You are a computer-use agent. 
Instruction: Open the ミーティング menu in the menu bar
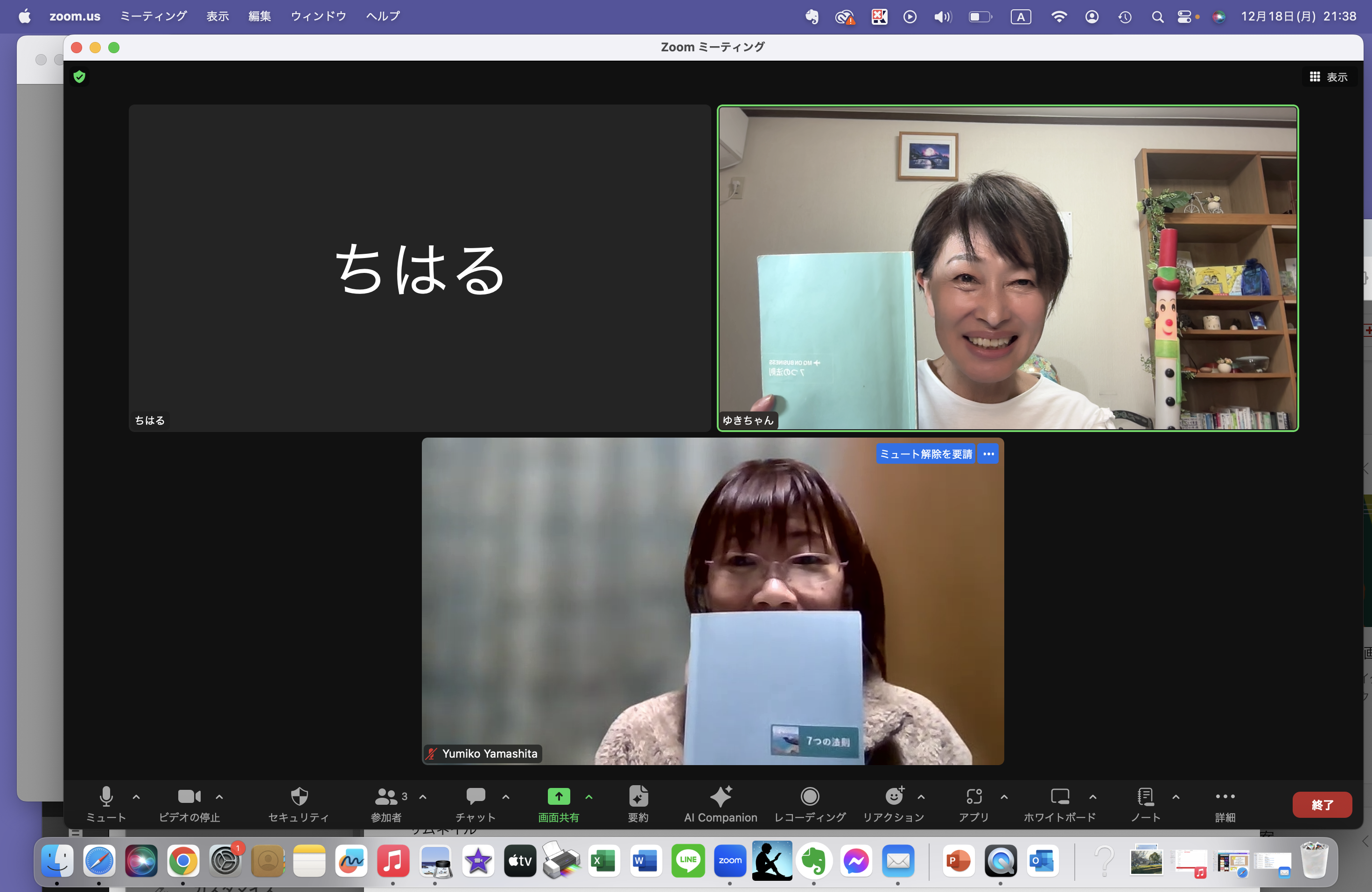point(154,16)
